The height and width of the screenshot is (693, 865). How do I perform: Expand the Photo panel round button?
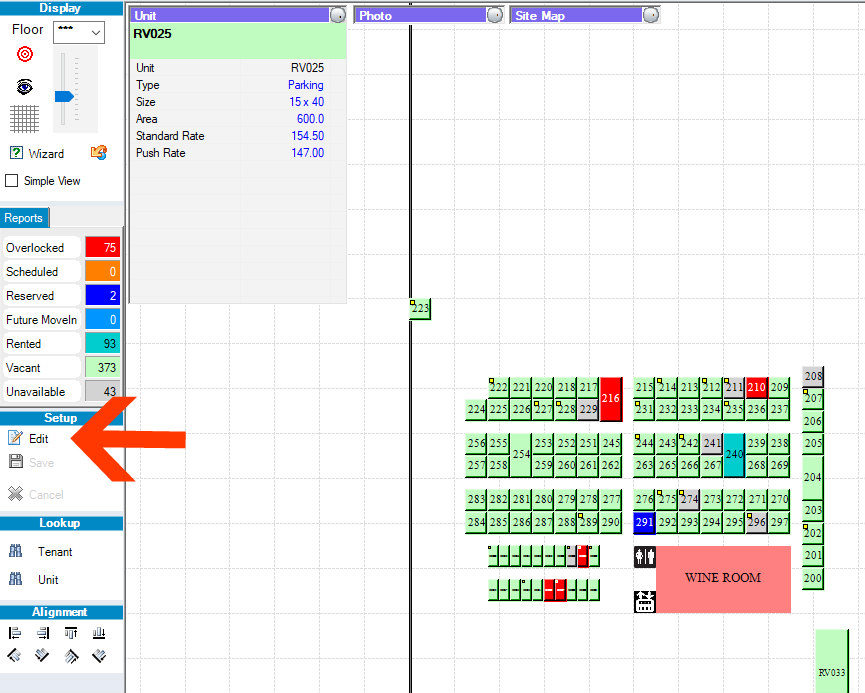tap(495, 15)
